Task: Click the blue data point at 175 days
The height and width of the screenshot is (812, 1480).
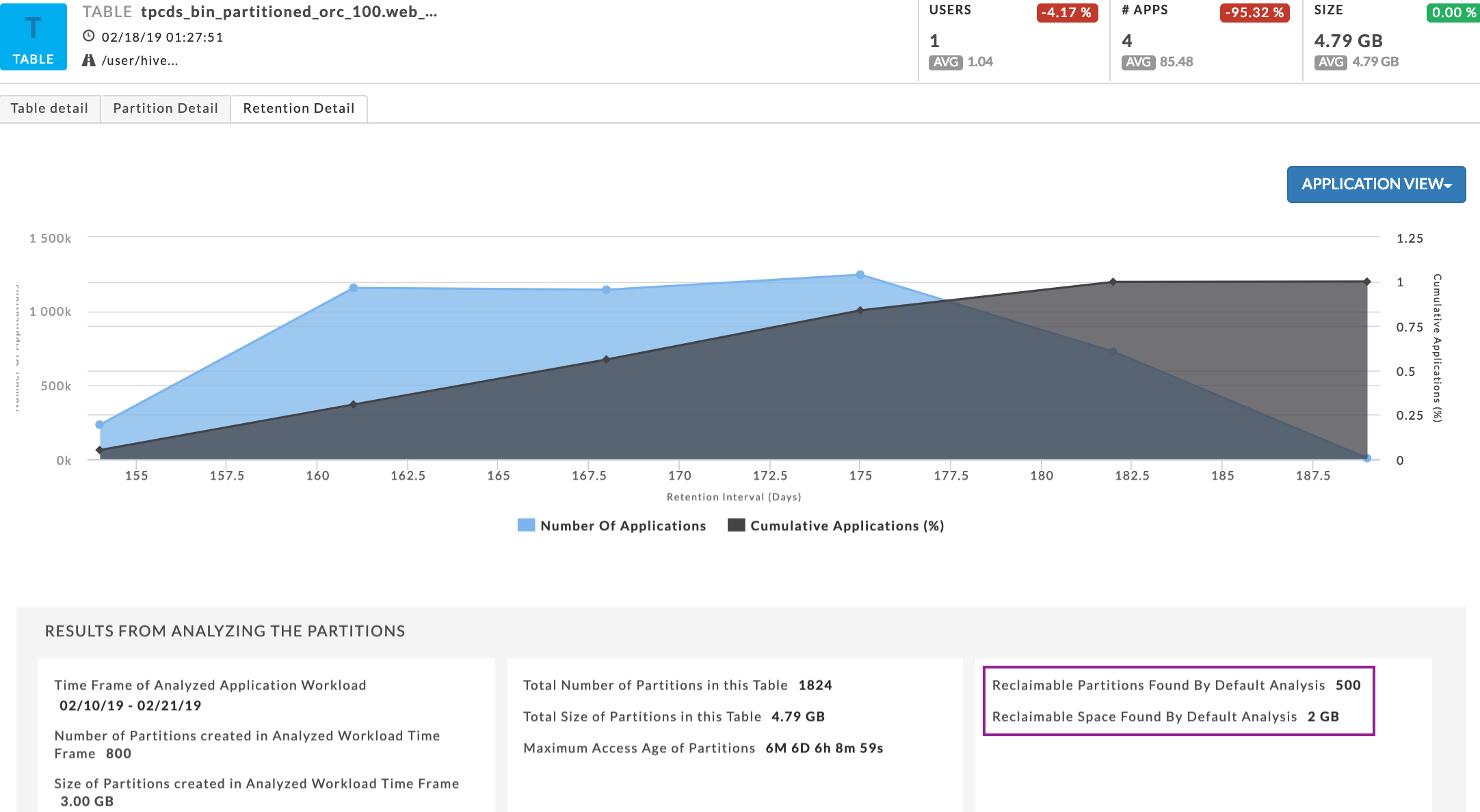Action: [860, 275]
